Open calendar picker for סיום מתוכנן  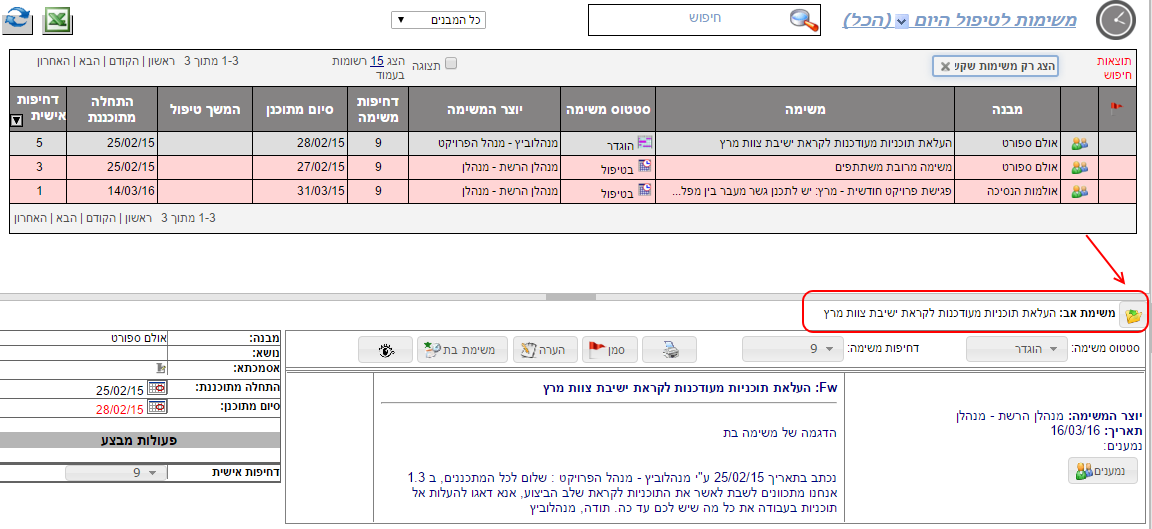click(x=155, y=407)
